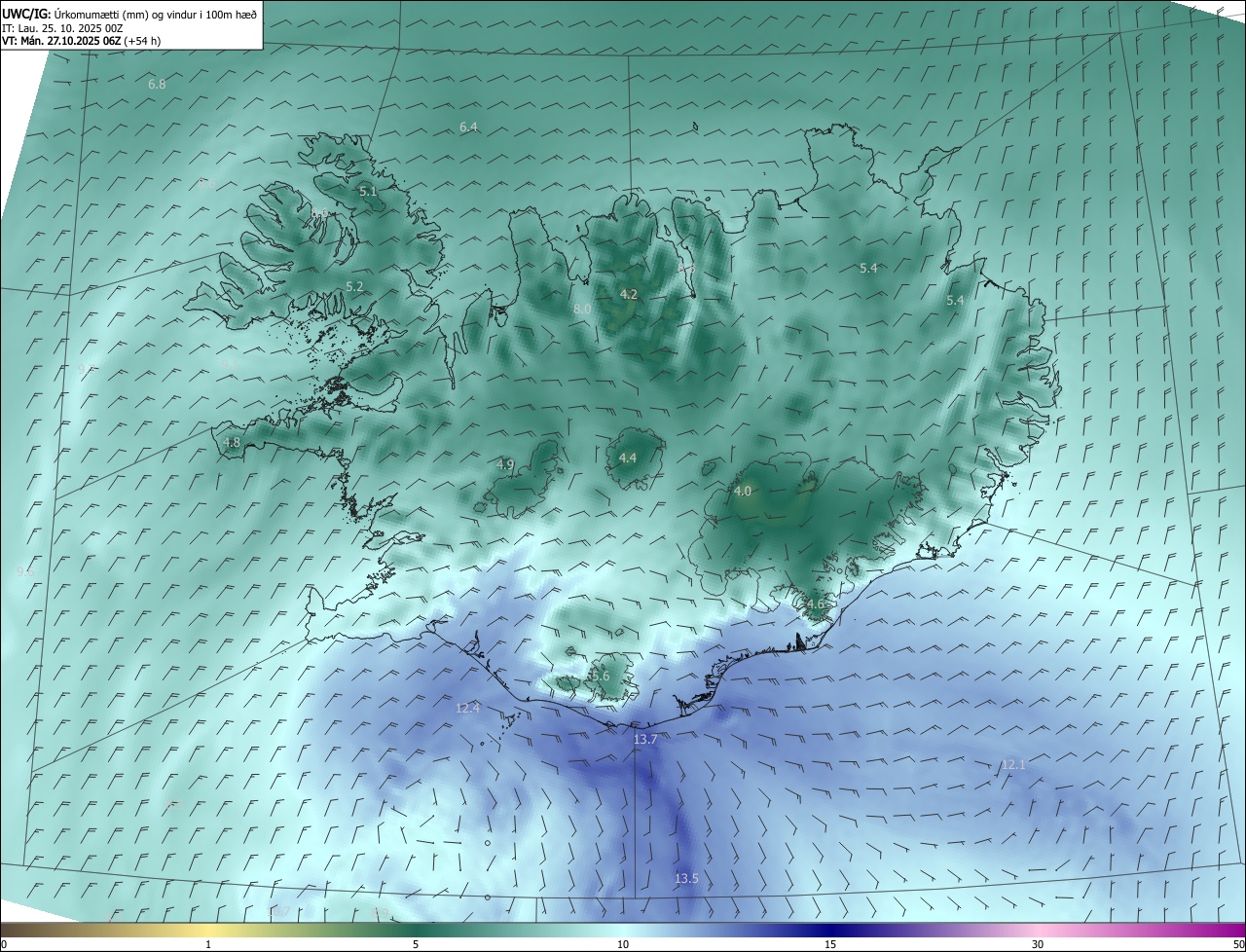Click the 6.4 value north of Iceland
The image size is (1246, 952).
click(x=468, y=128)
